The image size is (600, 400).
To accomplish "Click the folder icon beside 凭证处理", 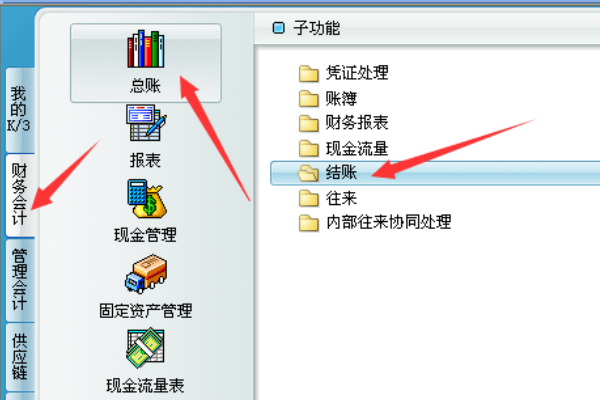I will point(308,73).
